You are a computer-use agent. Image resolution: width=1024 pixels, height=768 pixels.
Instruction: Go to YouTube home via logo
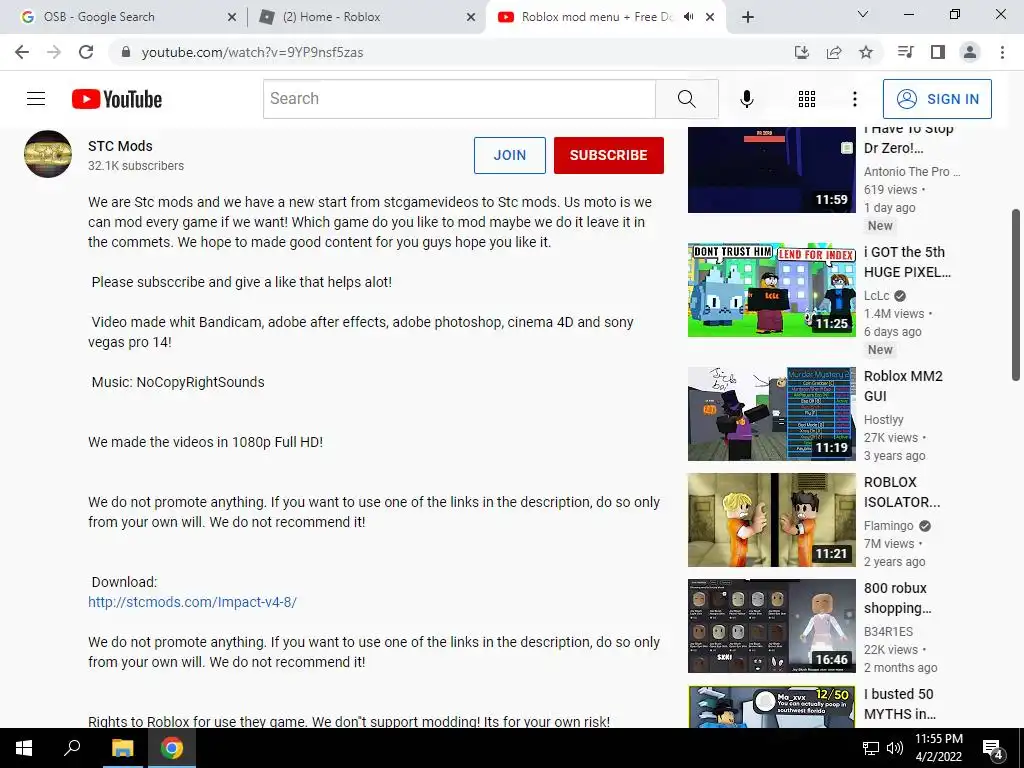click(117, 99)
